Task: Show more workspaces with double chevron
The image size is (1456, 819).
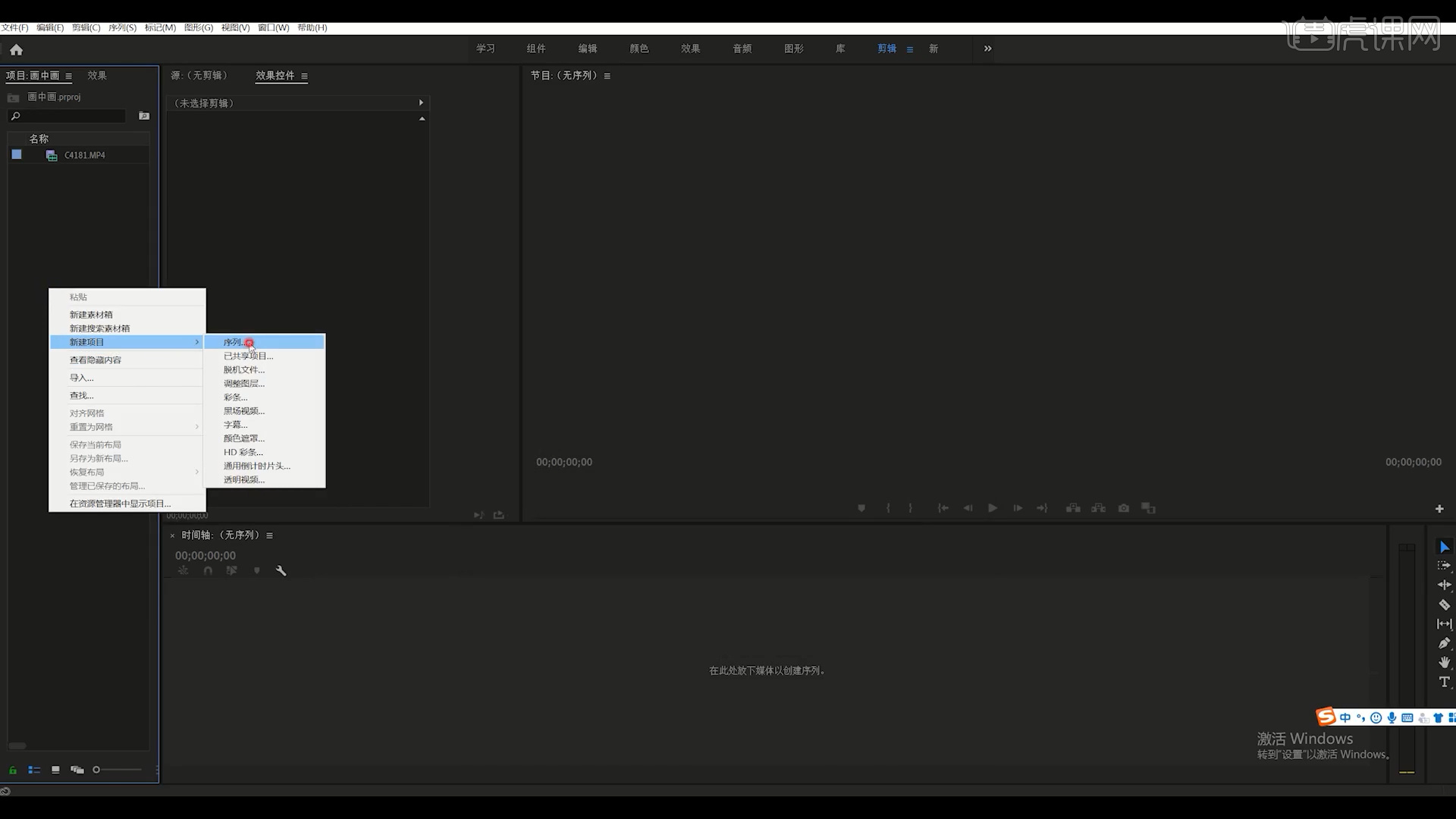Action: pyautogui.click(x=987, y=49)
